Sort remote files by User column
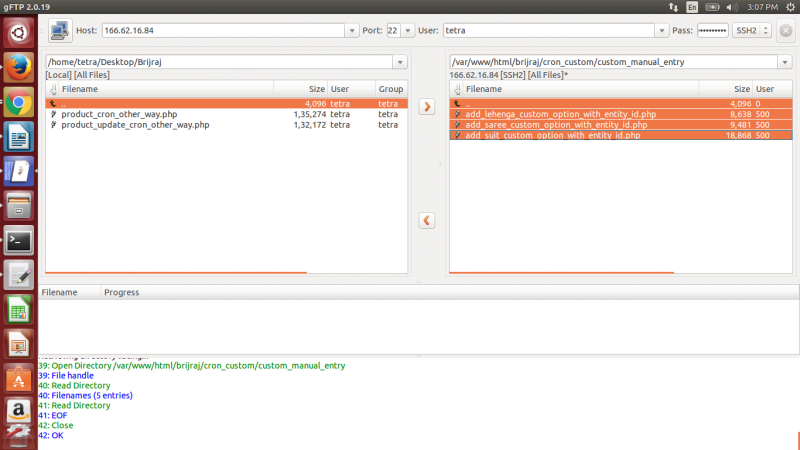The image size is (800, 450). coord(772,89)
